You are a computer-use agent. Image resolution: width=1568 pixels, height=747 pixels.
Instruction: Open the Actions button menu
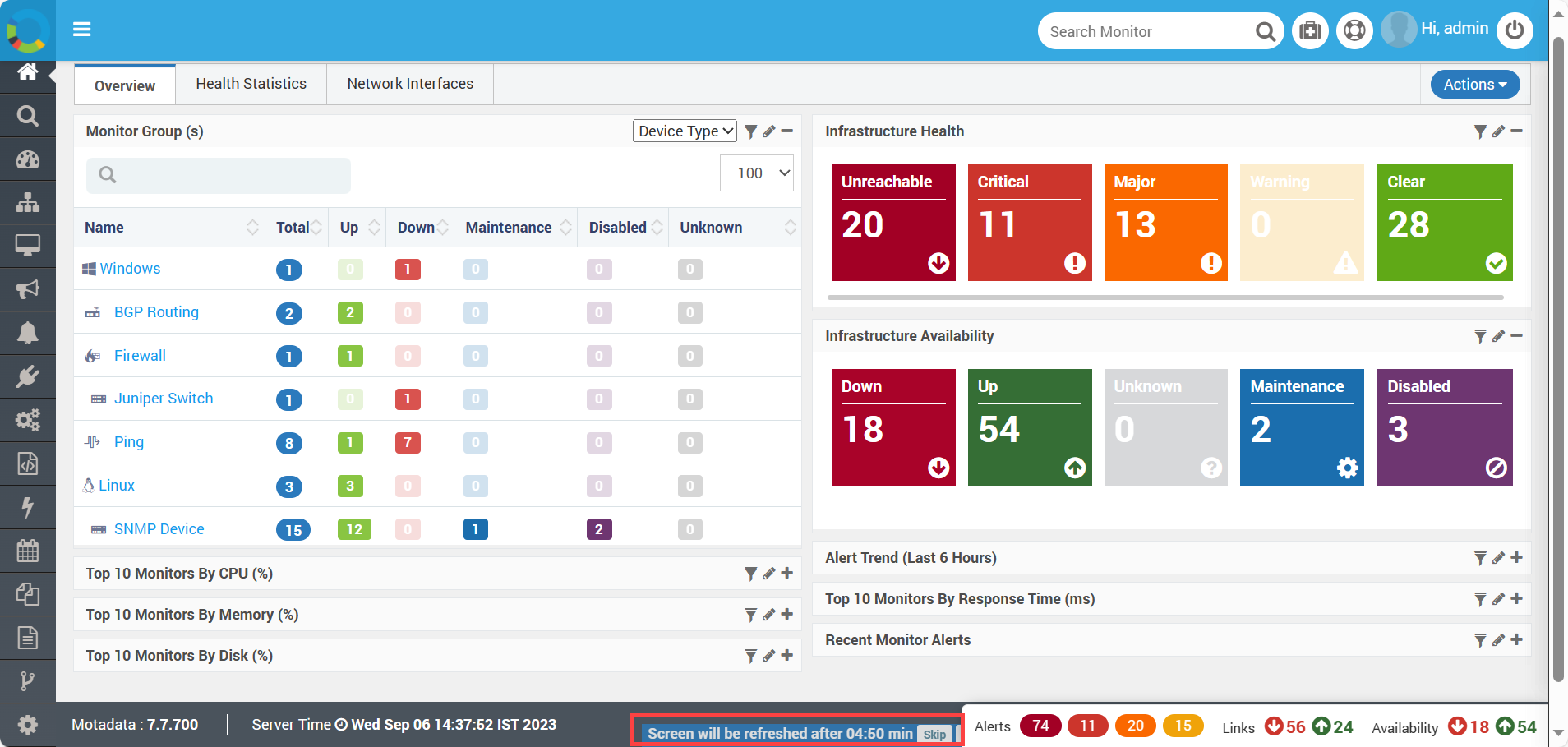[1475, 84]
